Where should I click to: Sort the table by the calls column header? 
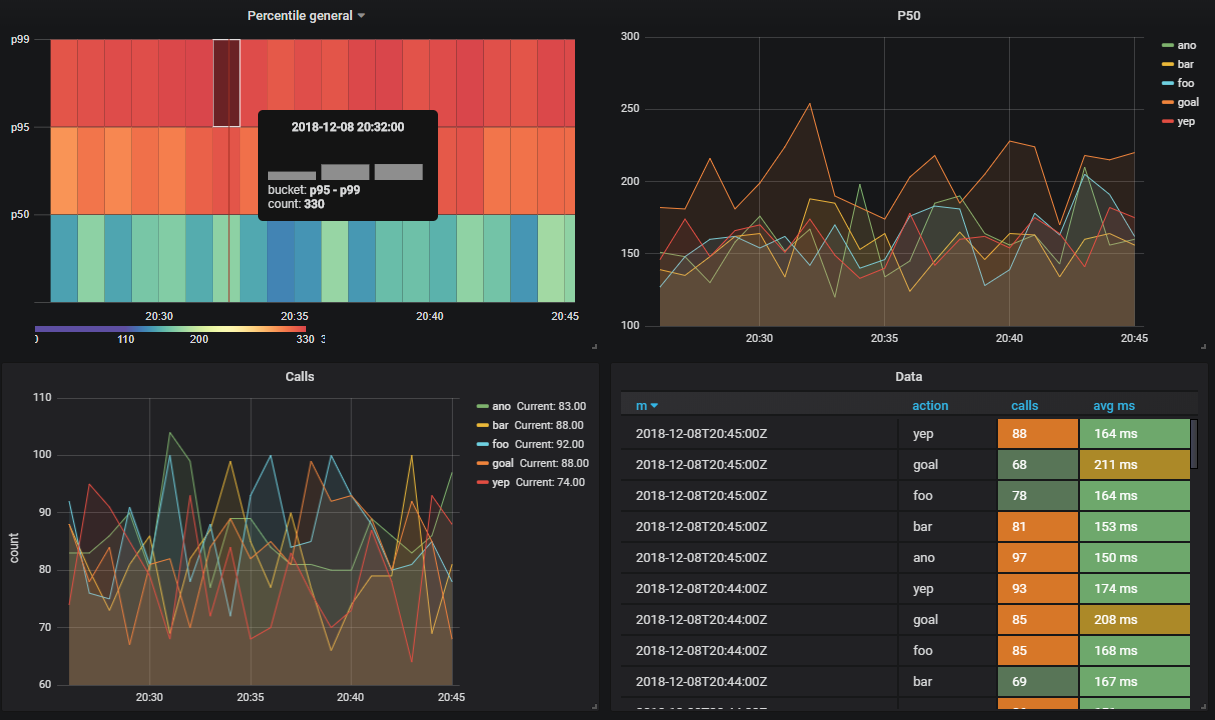click(x=1025, y=406)
